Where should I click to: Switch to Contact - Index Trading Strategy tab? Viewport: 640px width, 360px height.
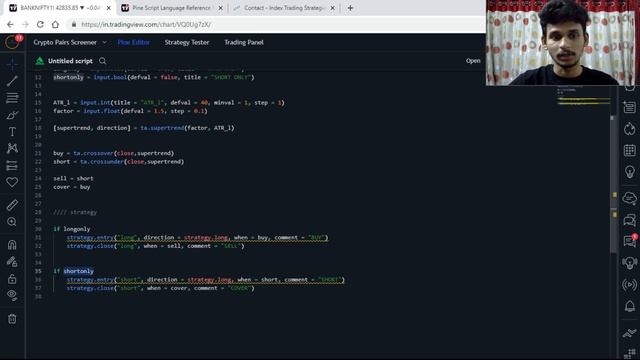(284, 8)
